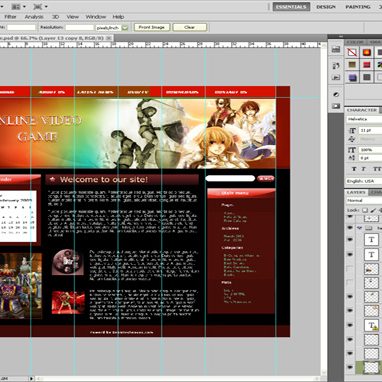Click the Screen Mode icon in application bar

click(38, 6)
